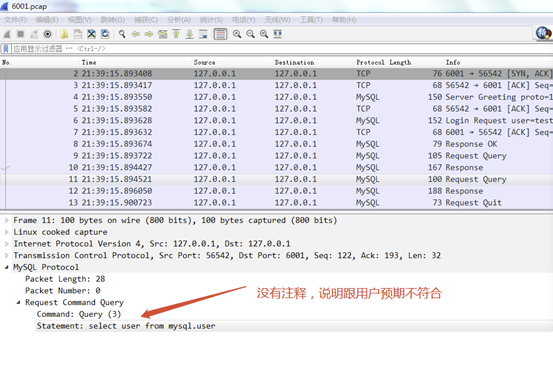The height and width of the screenshot is (372, 553).
Task: Select packet 8 Response OK row
Action: 276,144
